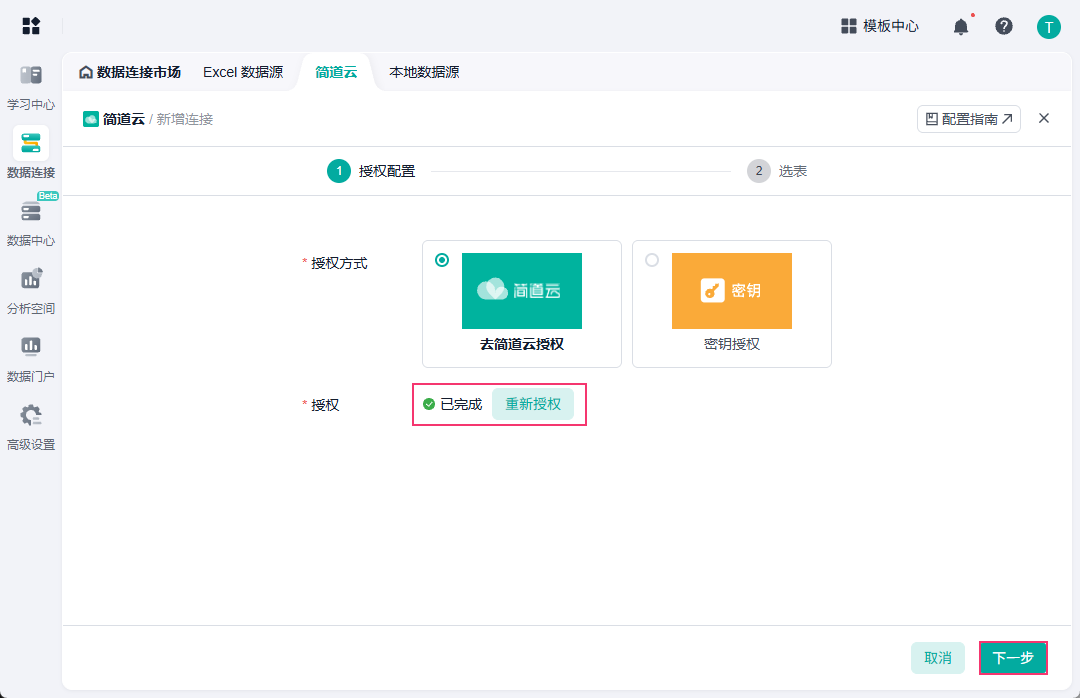The image size is (1080, 698).
Task: Click 下一步 to continue
Action: point(1013,658)
